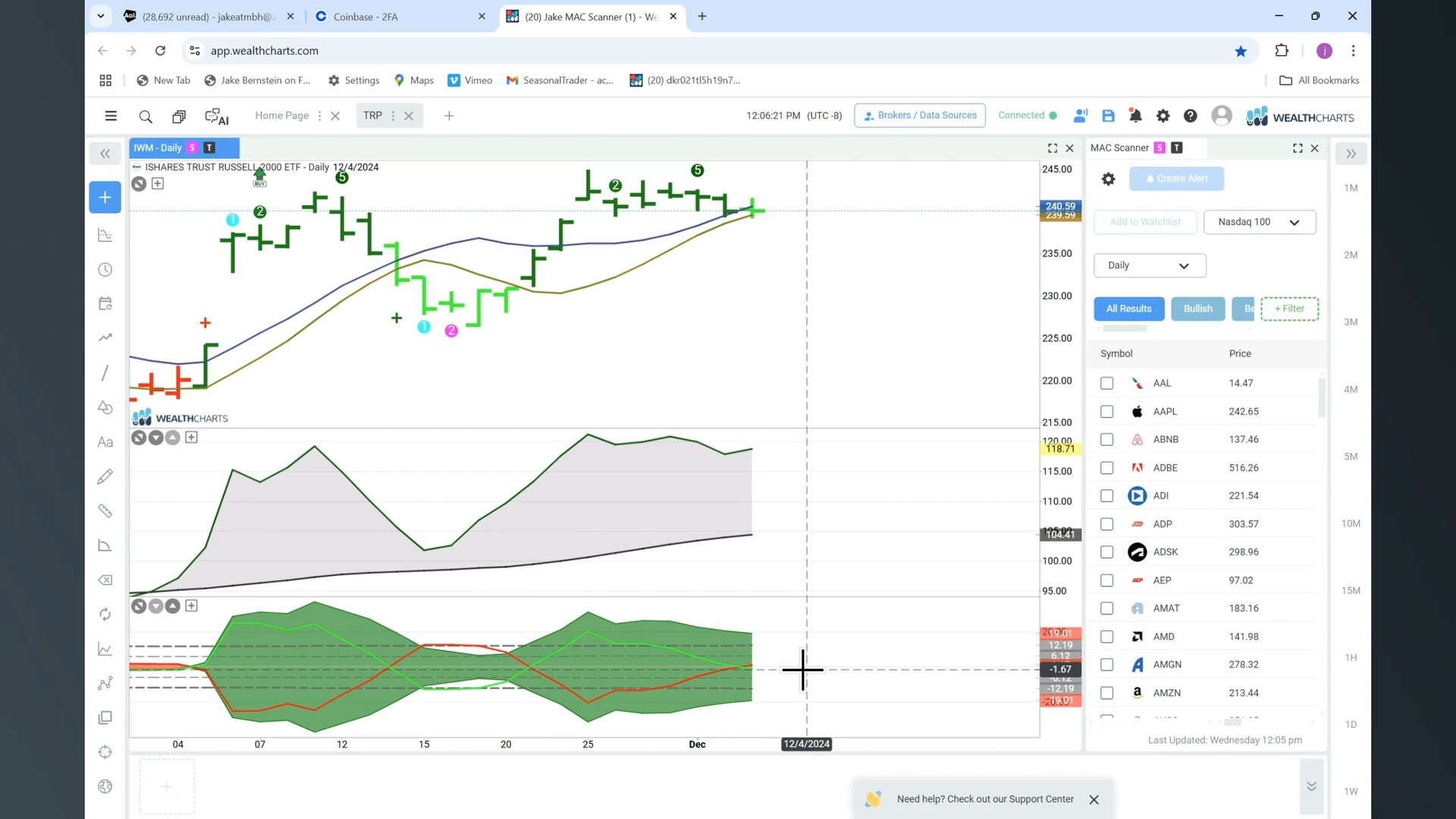The image size is (1456, 819).
Task: Select the trend line drawing tool
Action: tap(105, 372)
